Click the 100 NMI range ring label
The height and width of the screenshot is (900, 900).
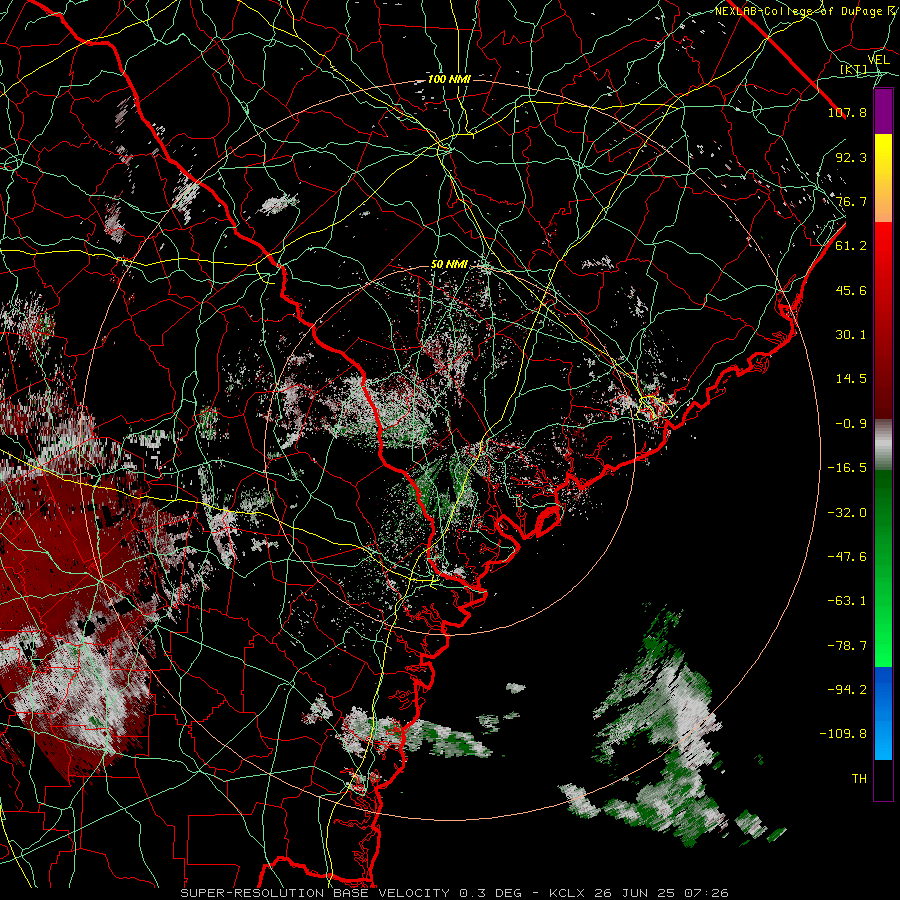(x=449, y=79)
